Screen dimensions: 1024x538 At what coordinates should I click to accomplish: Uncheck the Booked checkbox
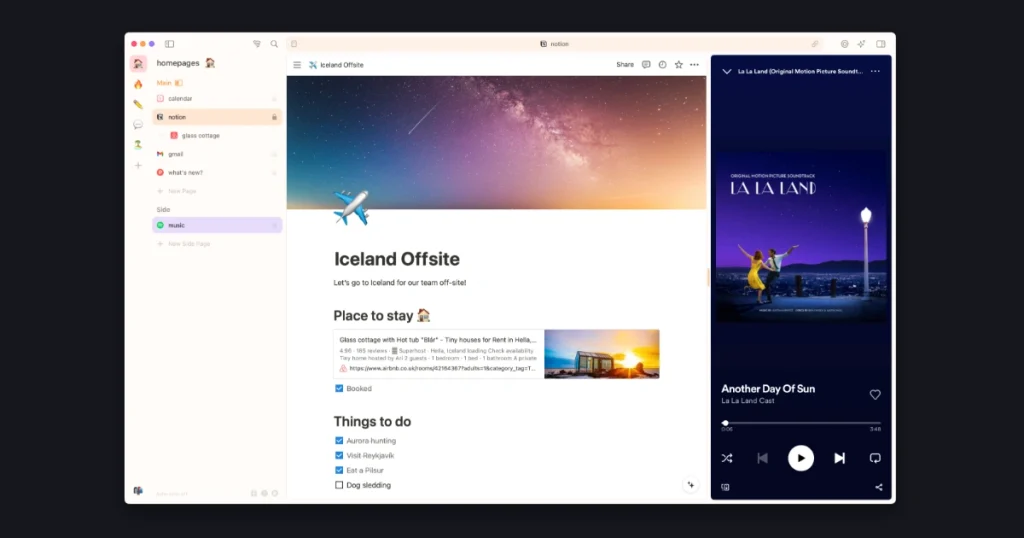pyautogui.click(x=339, y=388)
